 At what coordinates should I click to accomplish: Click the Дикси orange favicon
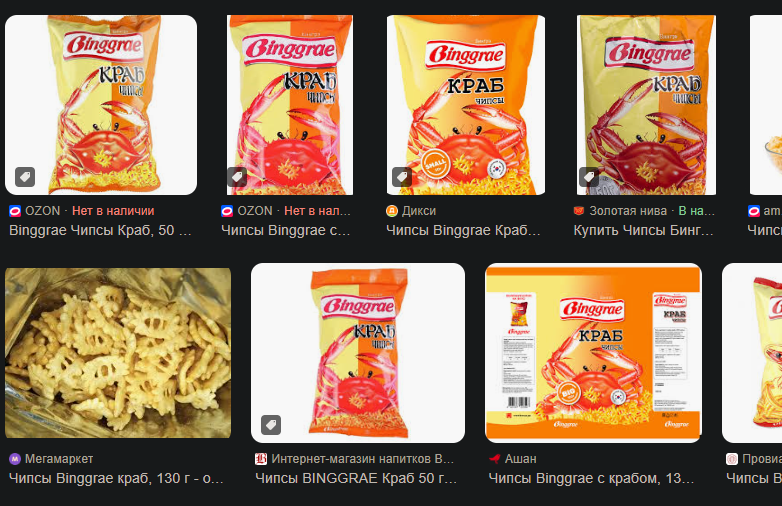(392, 211)
